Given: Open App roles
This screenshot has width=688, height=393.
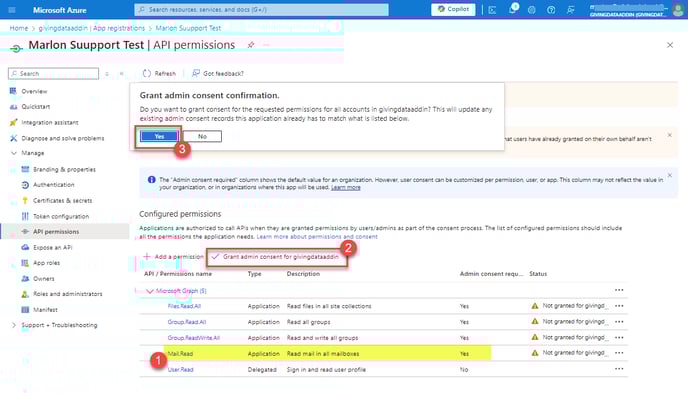Looking at the screenshot, I should tap(46, 263).
